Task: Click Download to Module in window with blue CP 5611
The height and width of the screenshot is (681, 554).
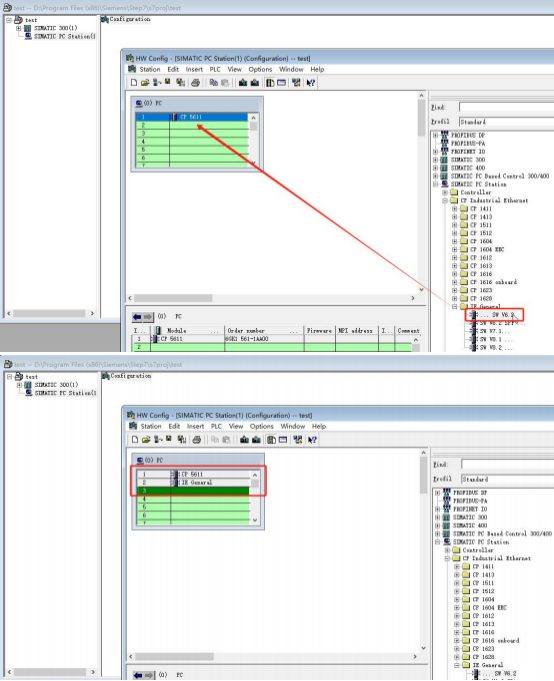Action: tap(243, 83)
